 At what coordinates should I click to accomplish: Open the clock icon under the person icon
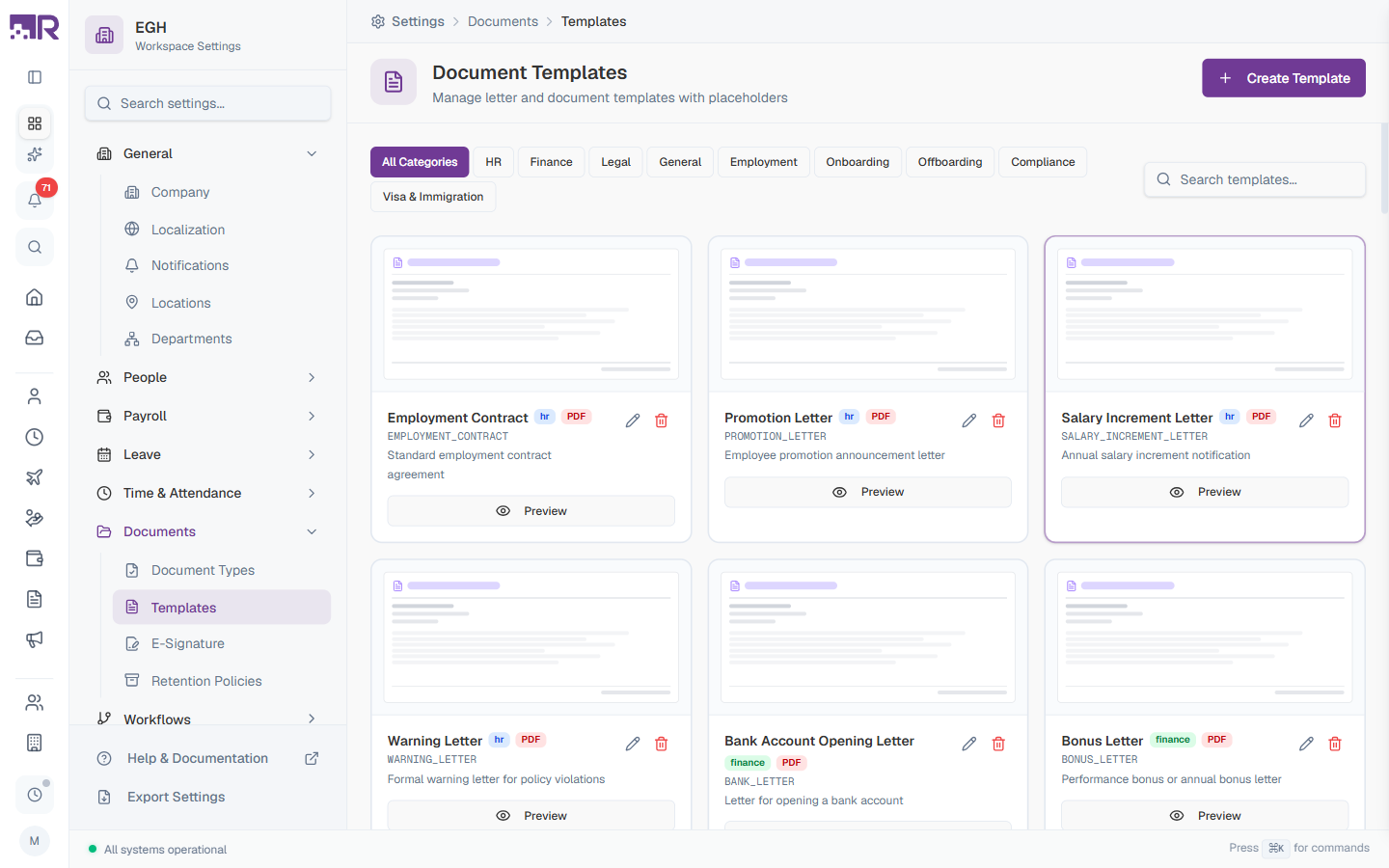pyautogui.click(x=35, y=437)
